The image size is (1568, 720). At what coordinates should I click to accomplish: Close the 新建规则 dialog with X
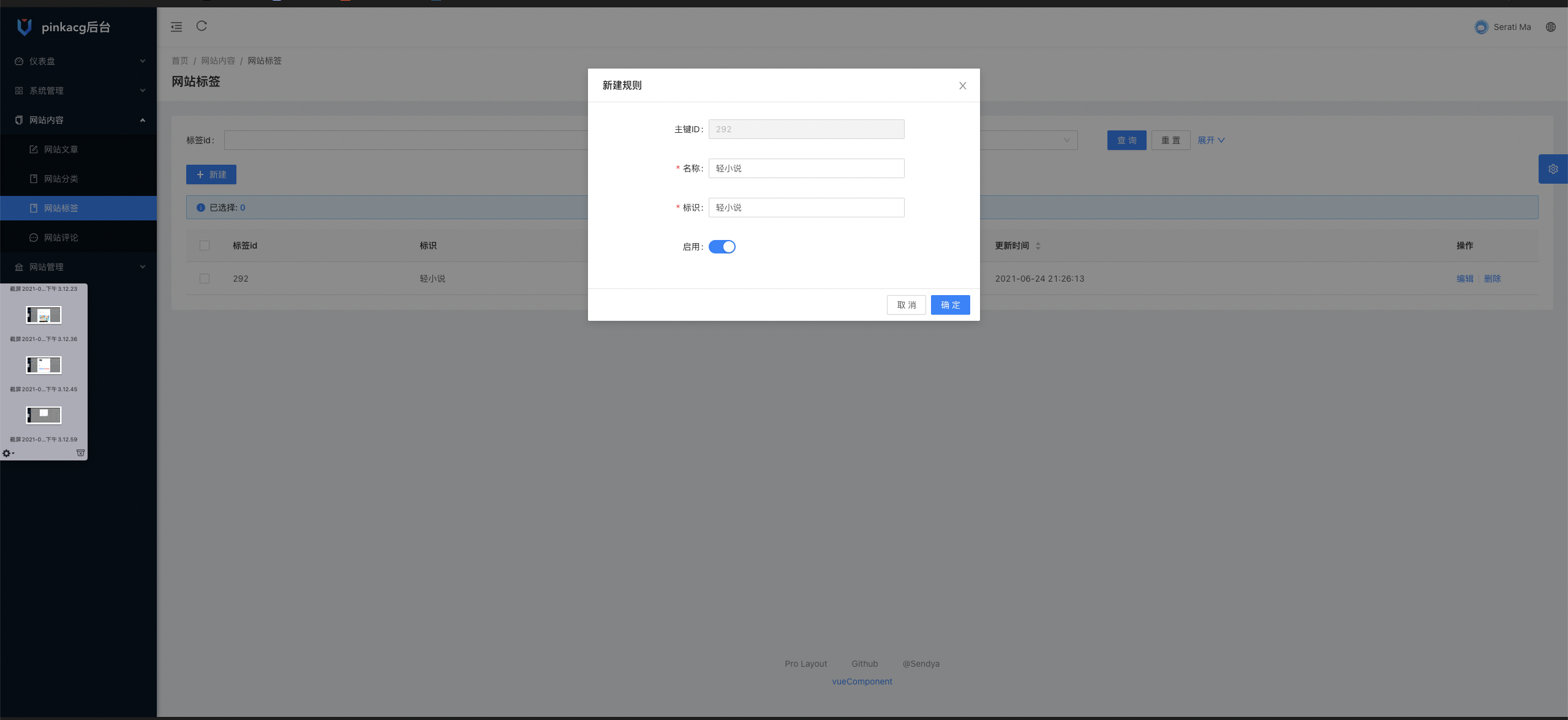962,86
